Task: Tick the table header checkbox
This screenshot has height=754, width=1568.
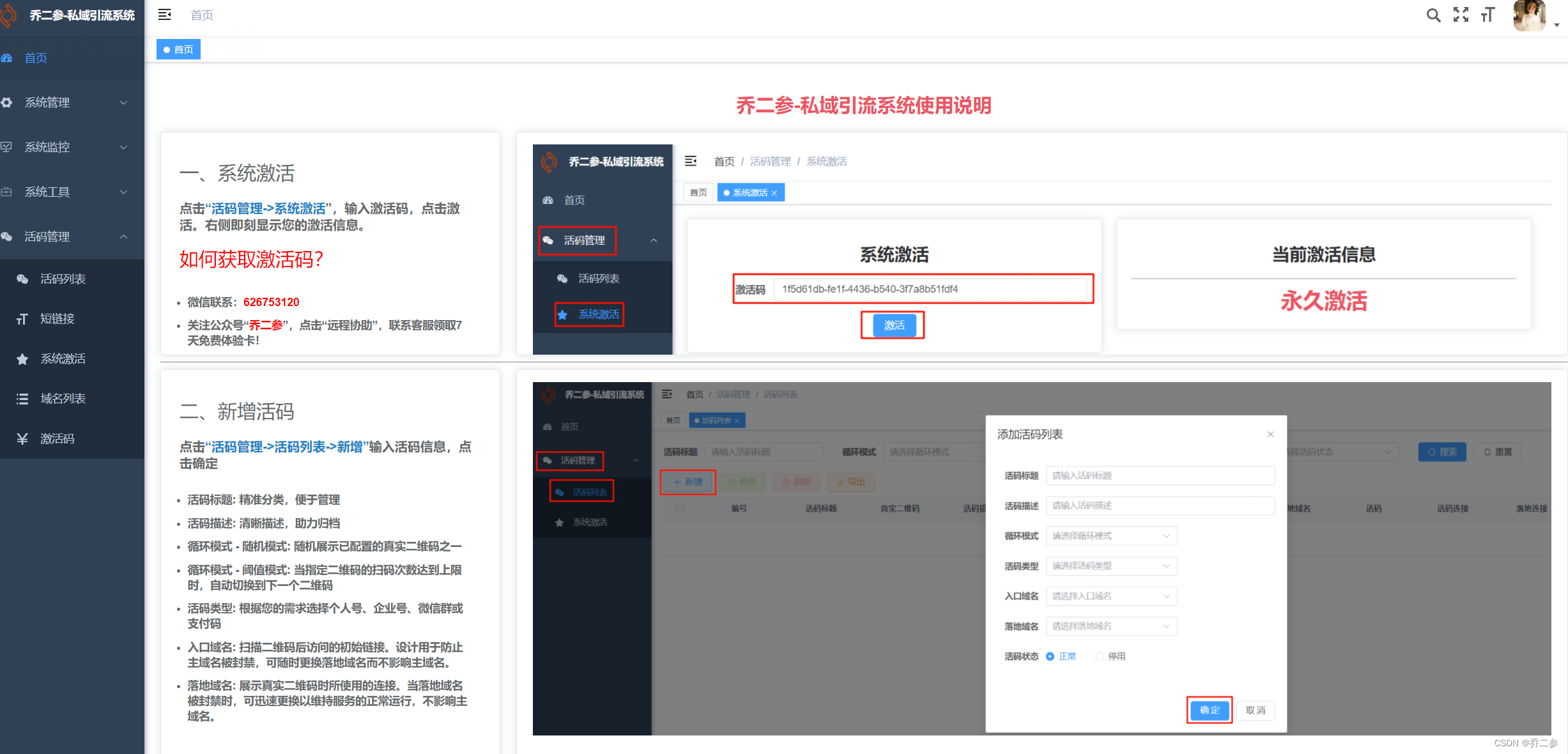Action: [680, 509]
